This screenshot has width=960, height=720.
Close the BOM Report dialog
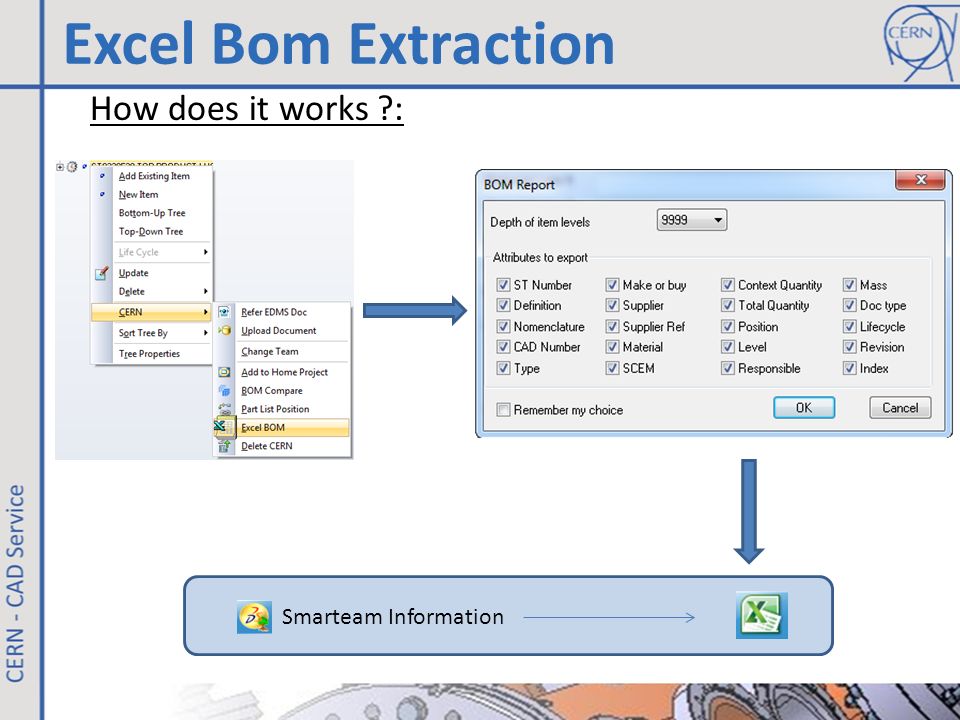[920, 180]
